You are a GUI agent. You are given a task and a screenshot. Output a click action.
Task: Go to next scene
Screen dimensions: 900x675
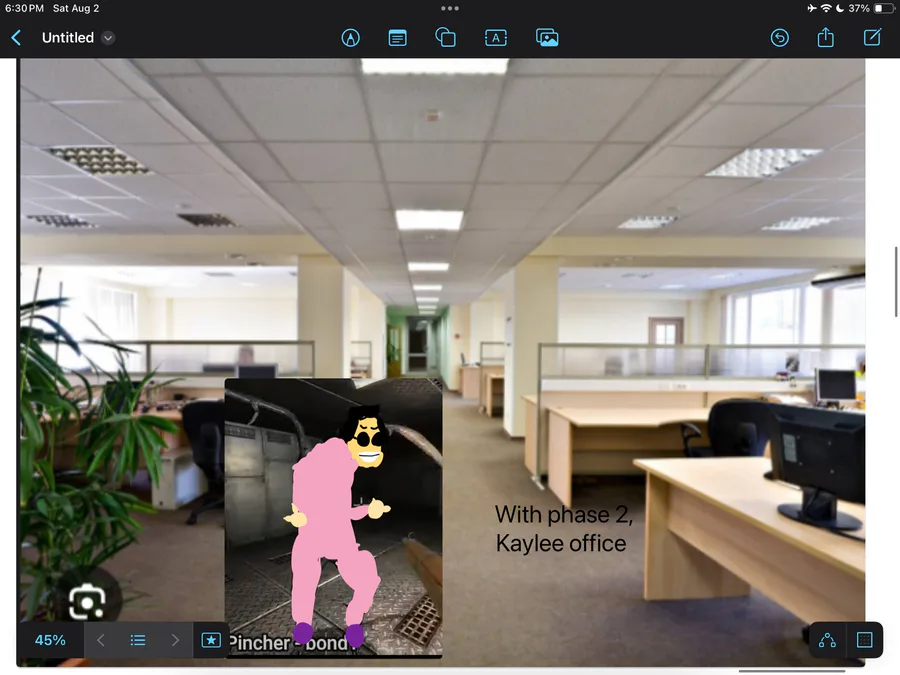[175, 640]
